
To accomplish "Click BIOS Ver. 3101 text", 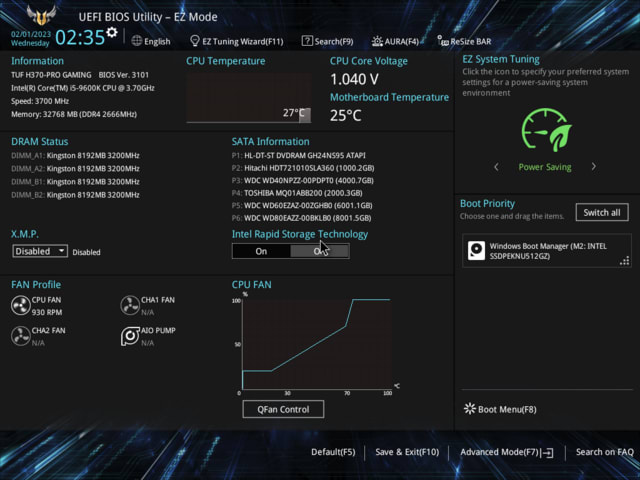I will [x=124, y=75].
